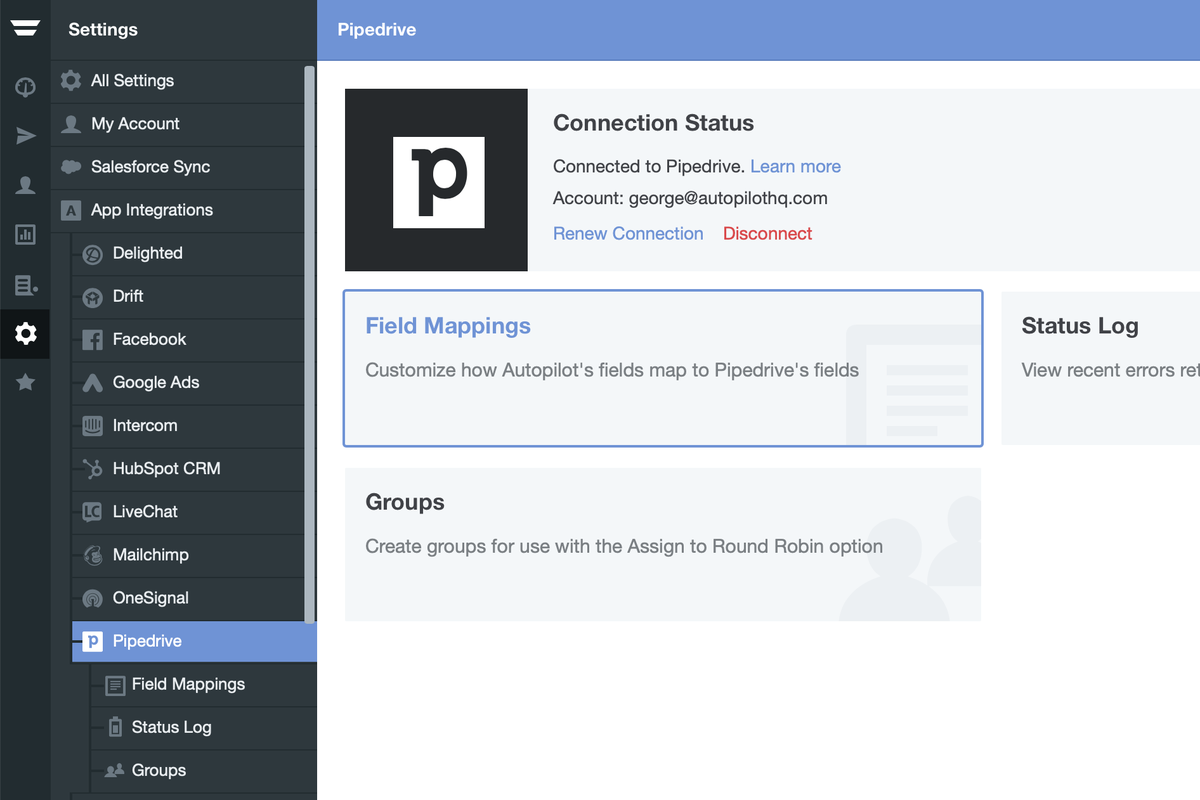Click the My Account person icon

coord(71,124)
